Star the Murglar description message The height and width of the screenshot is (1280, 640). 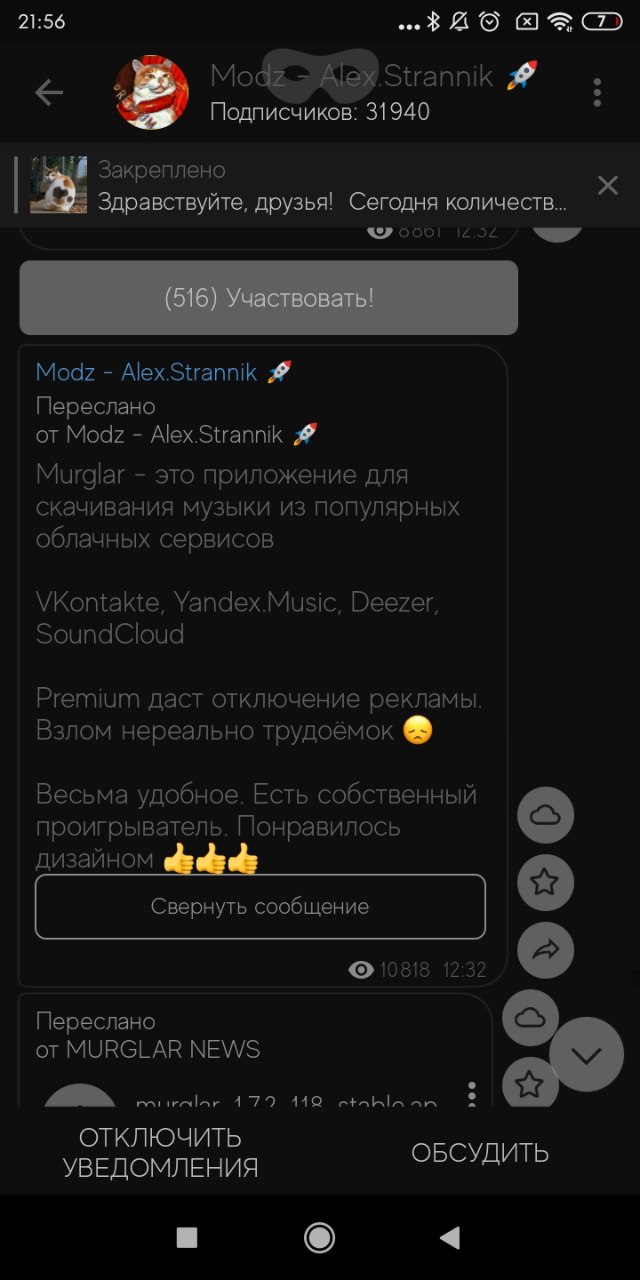coord(545,882)
